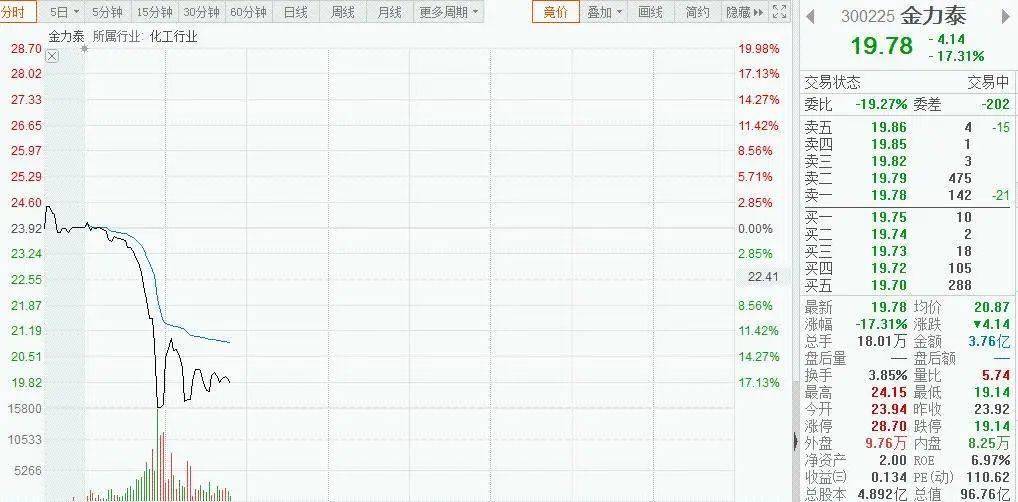This screenshot has width=1018, height=502.
Task: Toggle 简约 simple view mode
Action: click(x=697, y=12)
